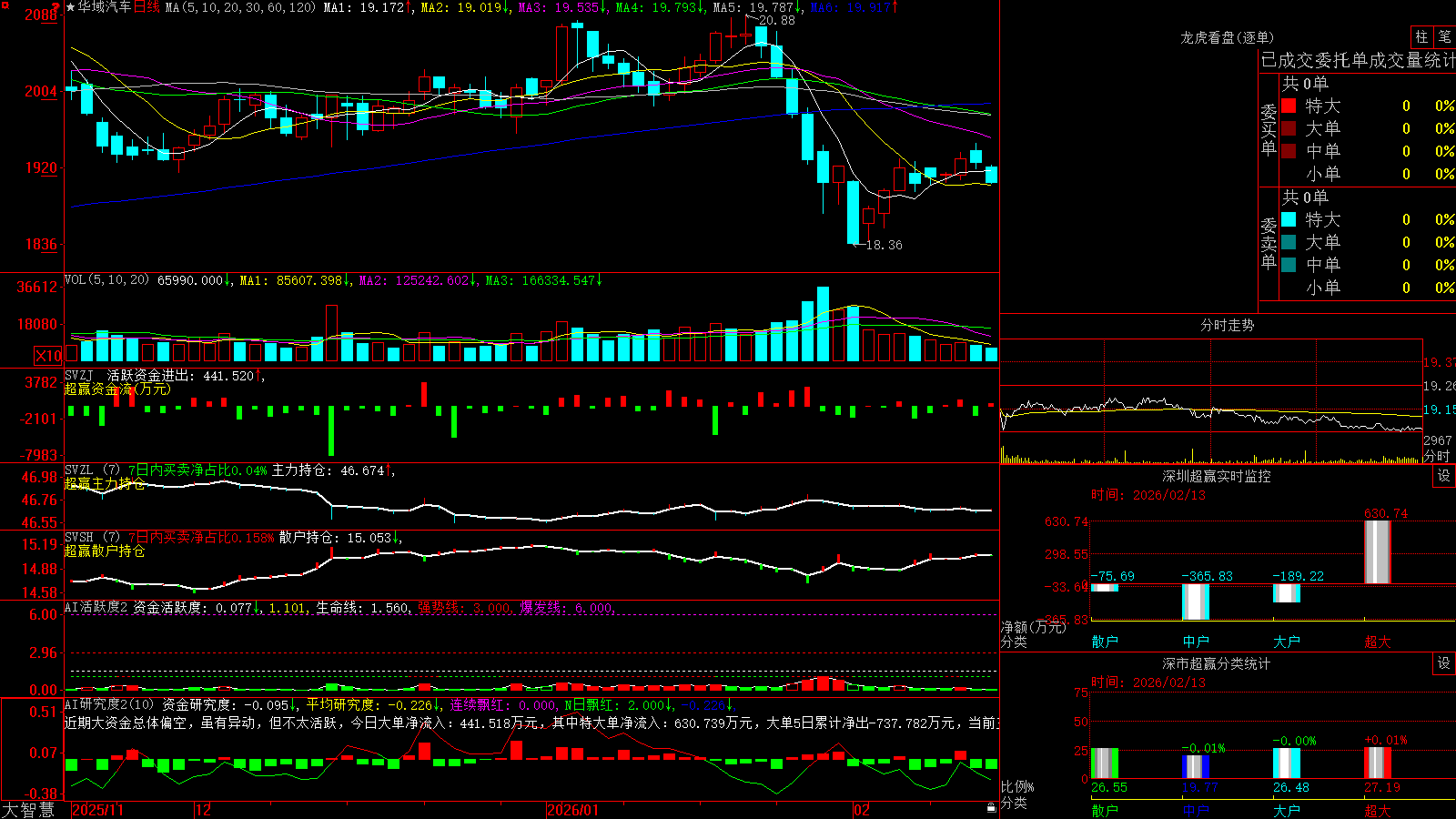The height and width of the screenshot is (819, 1456).
Task: Click the AI活跃度2 indicator label
Action: pos(96,607)
